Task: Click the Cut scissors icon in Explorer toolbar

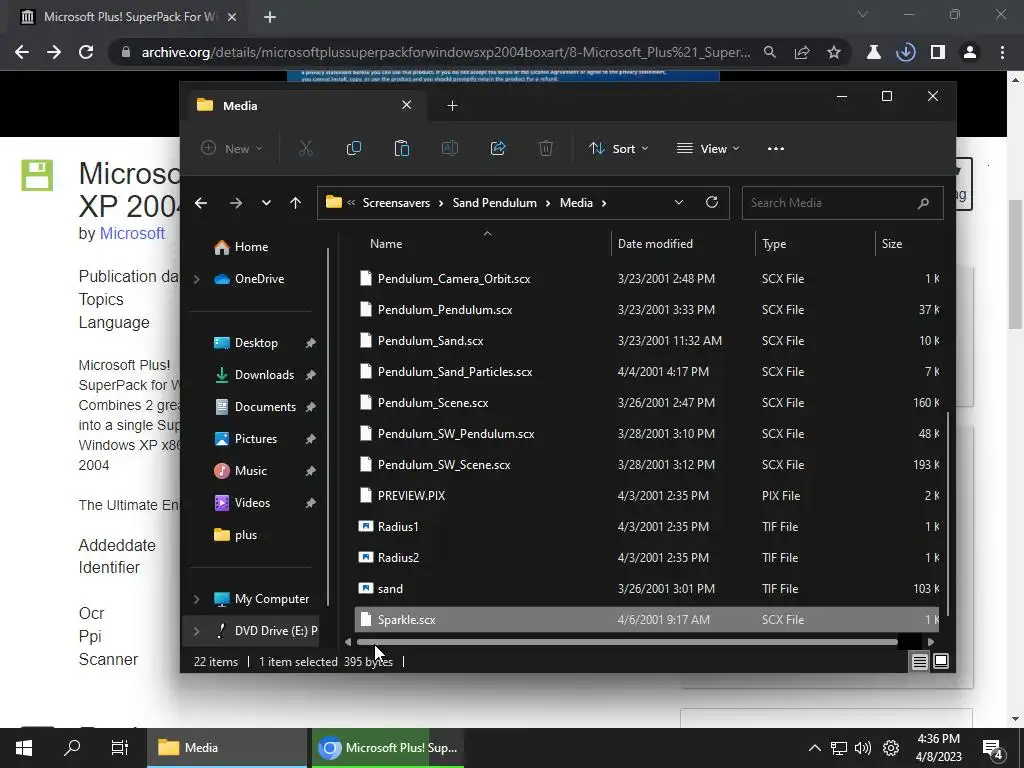Action: (x=306, y=148)
